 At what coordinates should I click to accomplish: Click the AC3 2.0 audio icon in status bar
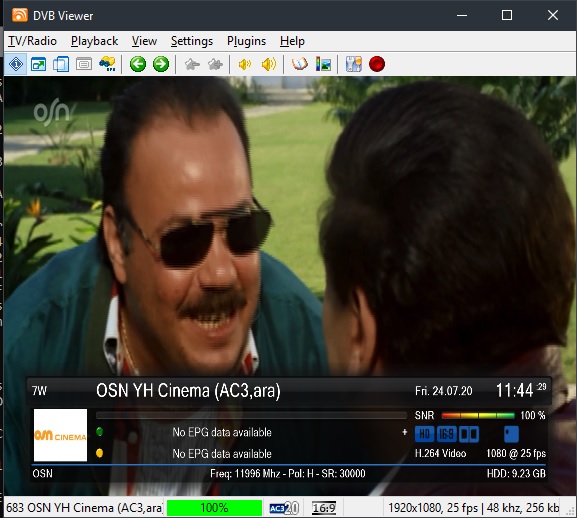(284, 508)
